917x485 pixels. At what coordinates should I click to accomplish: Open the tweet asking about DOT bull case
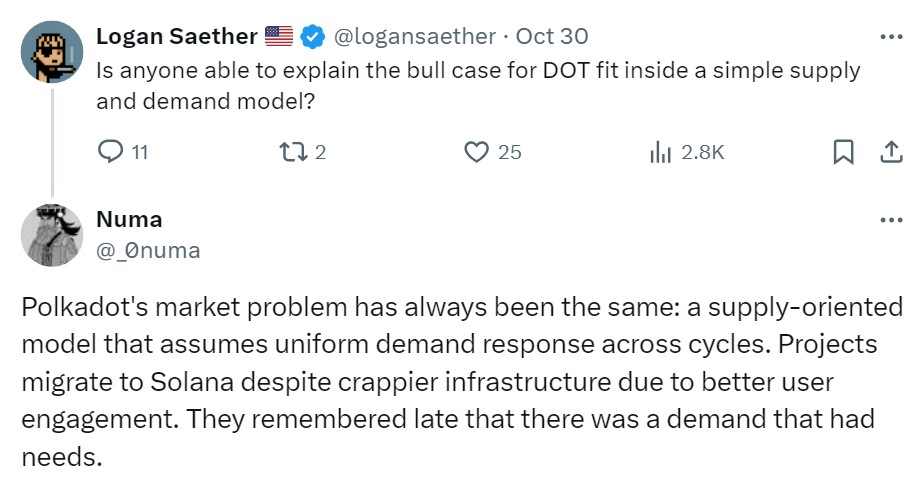478,86
